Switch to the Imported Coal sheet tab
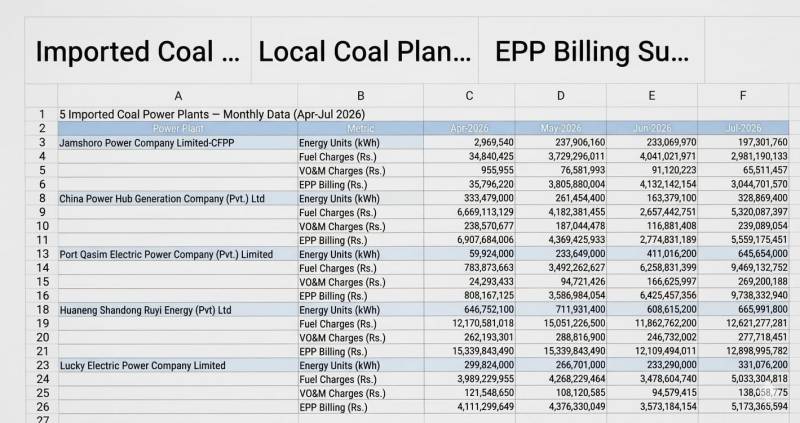800x423 pixels. 138,51
